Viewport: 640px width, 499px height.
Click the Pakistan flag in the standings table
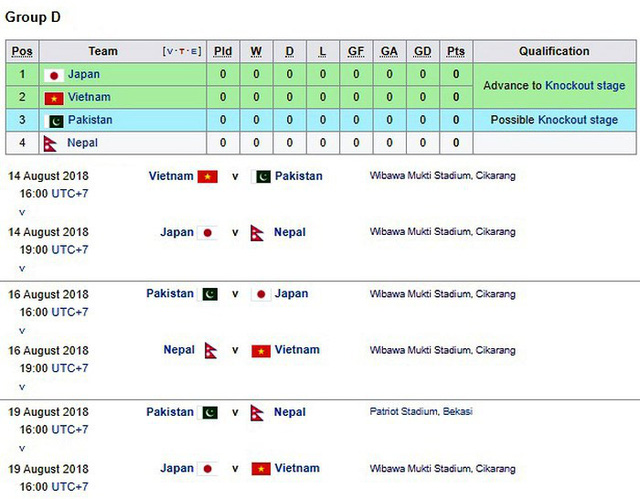tap(55, 121)
